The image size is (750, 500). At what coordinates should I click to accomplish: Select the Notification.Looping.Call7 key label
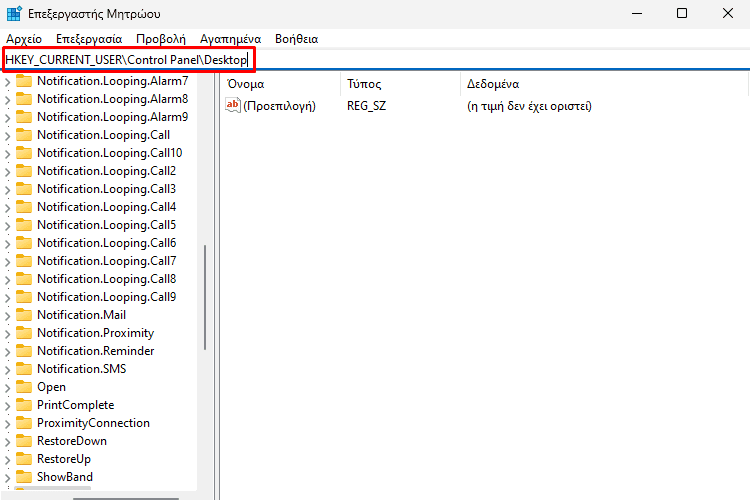click(x=107, y=261)
